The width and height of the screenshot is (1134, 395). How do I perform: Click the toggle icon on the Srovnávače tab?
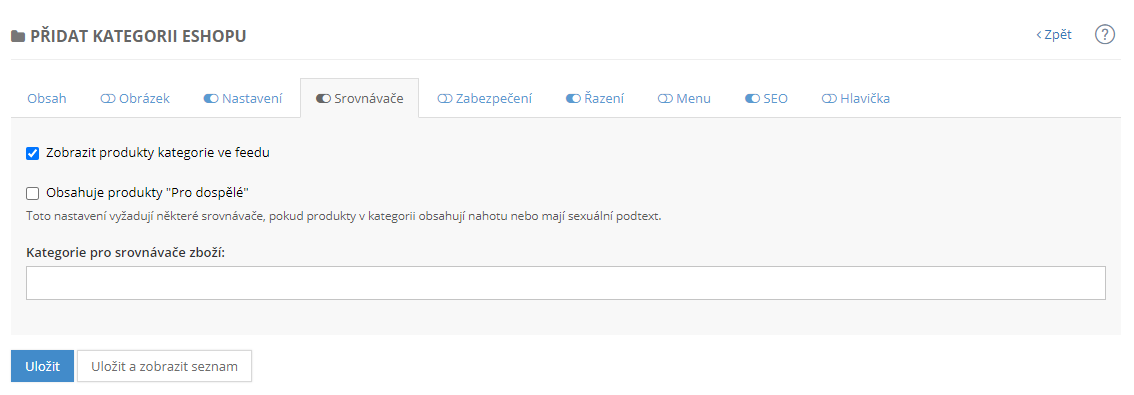pos(323,98)
